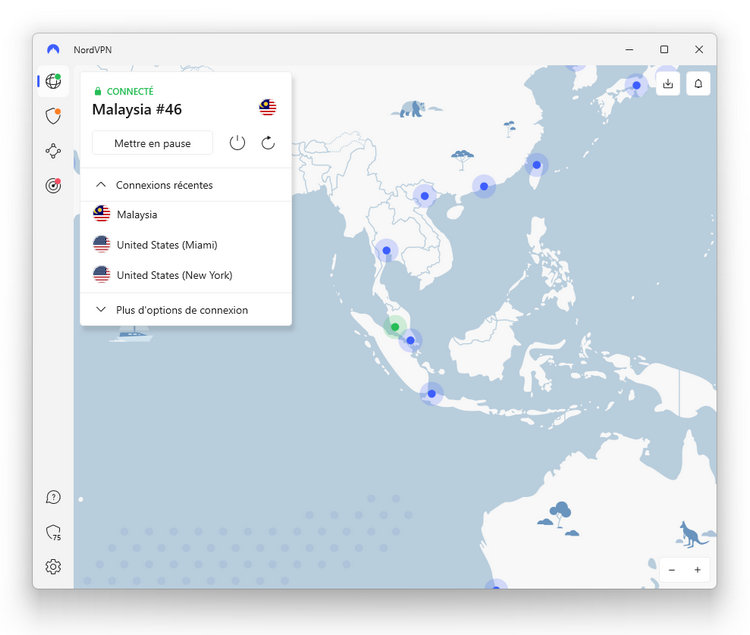Click the Taiwan server map marker

tap(537, 165)
